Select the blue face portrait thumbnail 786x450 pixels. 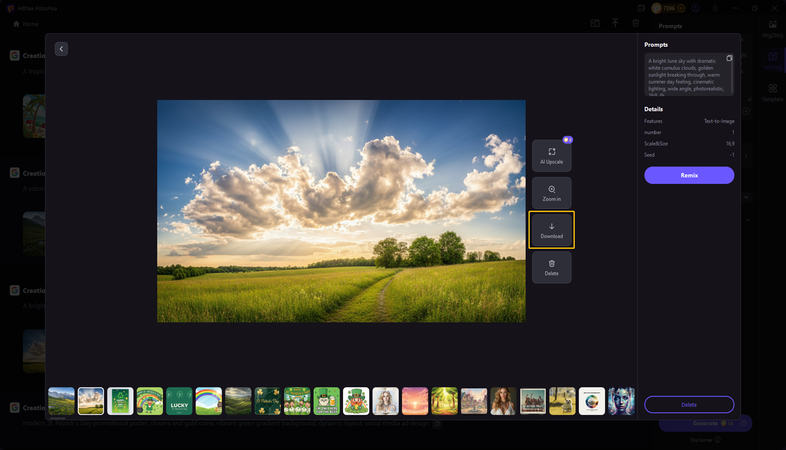pos(621,401)
